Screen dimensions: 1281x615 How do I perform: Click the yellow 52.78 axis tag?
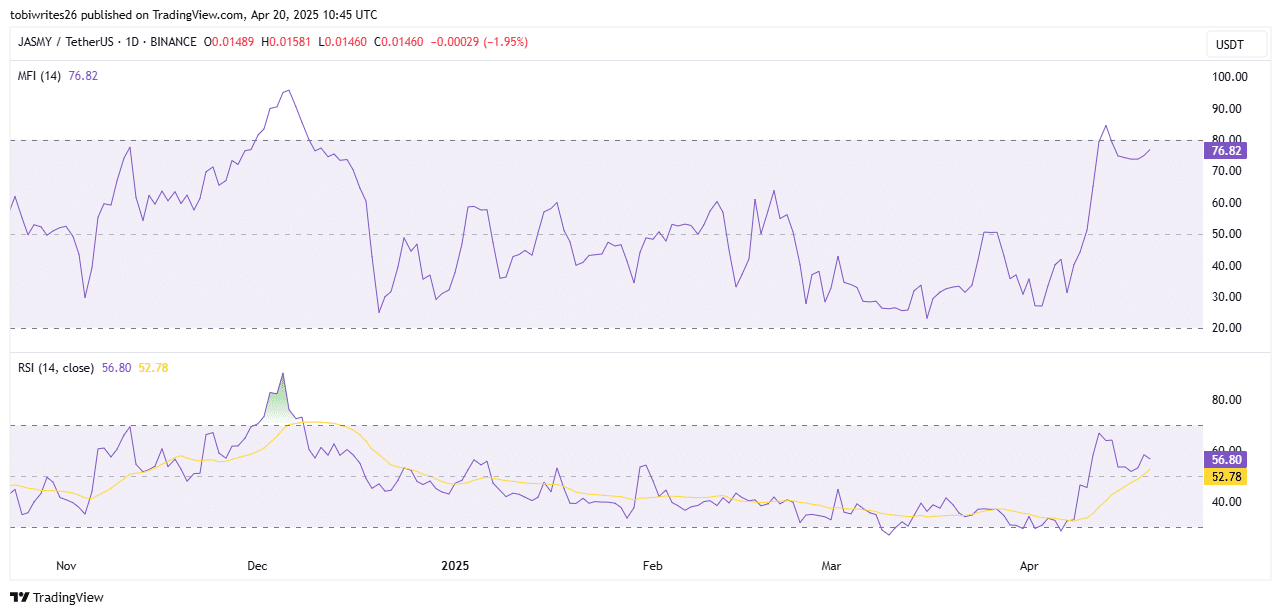tap(1226, 477)
